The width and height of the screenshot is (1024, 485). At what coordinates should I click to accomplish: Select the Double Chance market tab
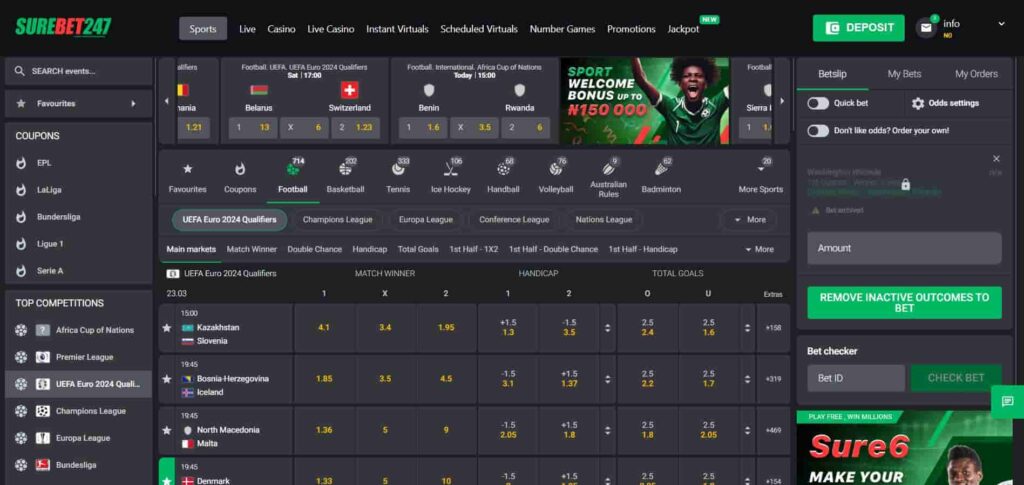coord(314,249)
